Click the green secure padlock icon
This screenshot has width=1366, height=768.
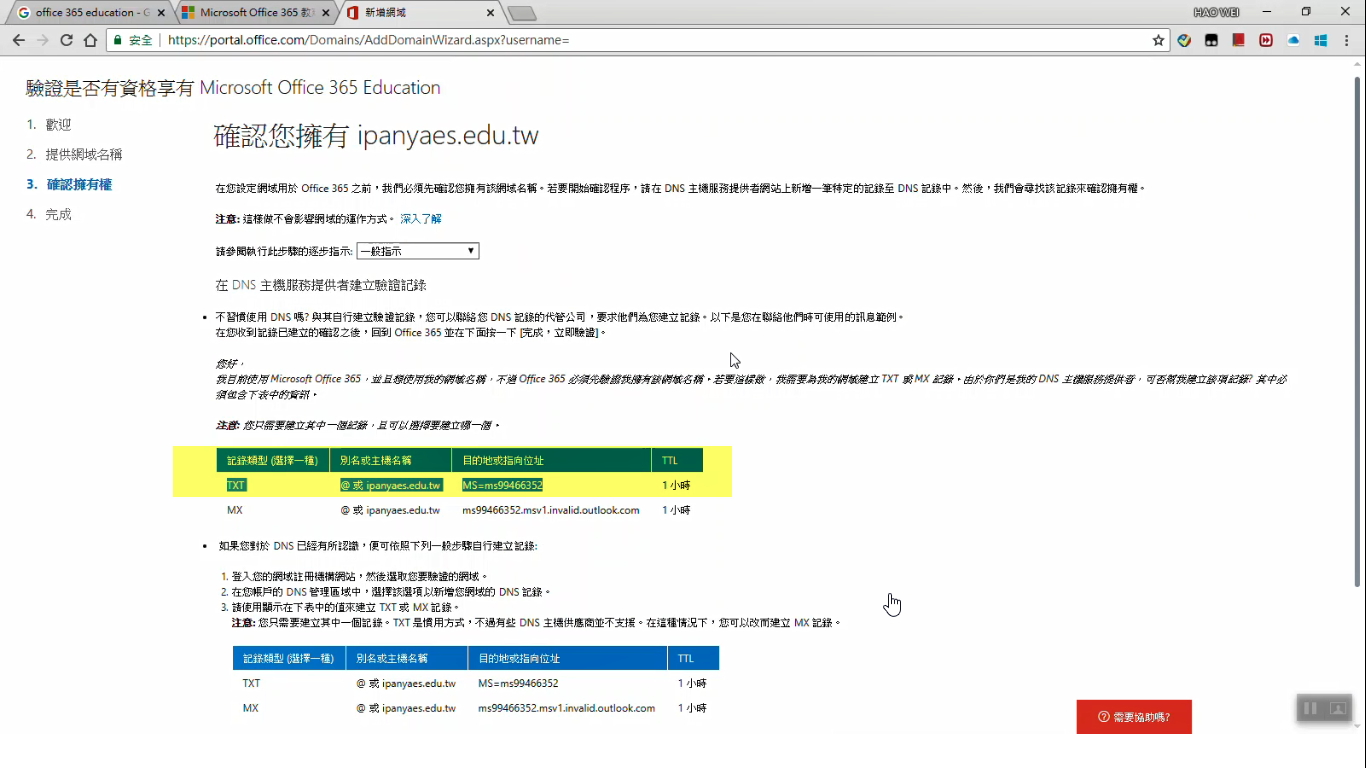[x=117, y=40]
